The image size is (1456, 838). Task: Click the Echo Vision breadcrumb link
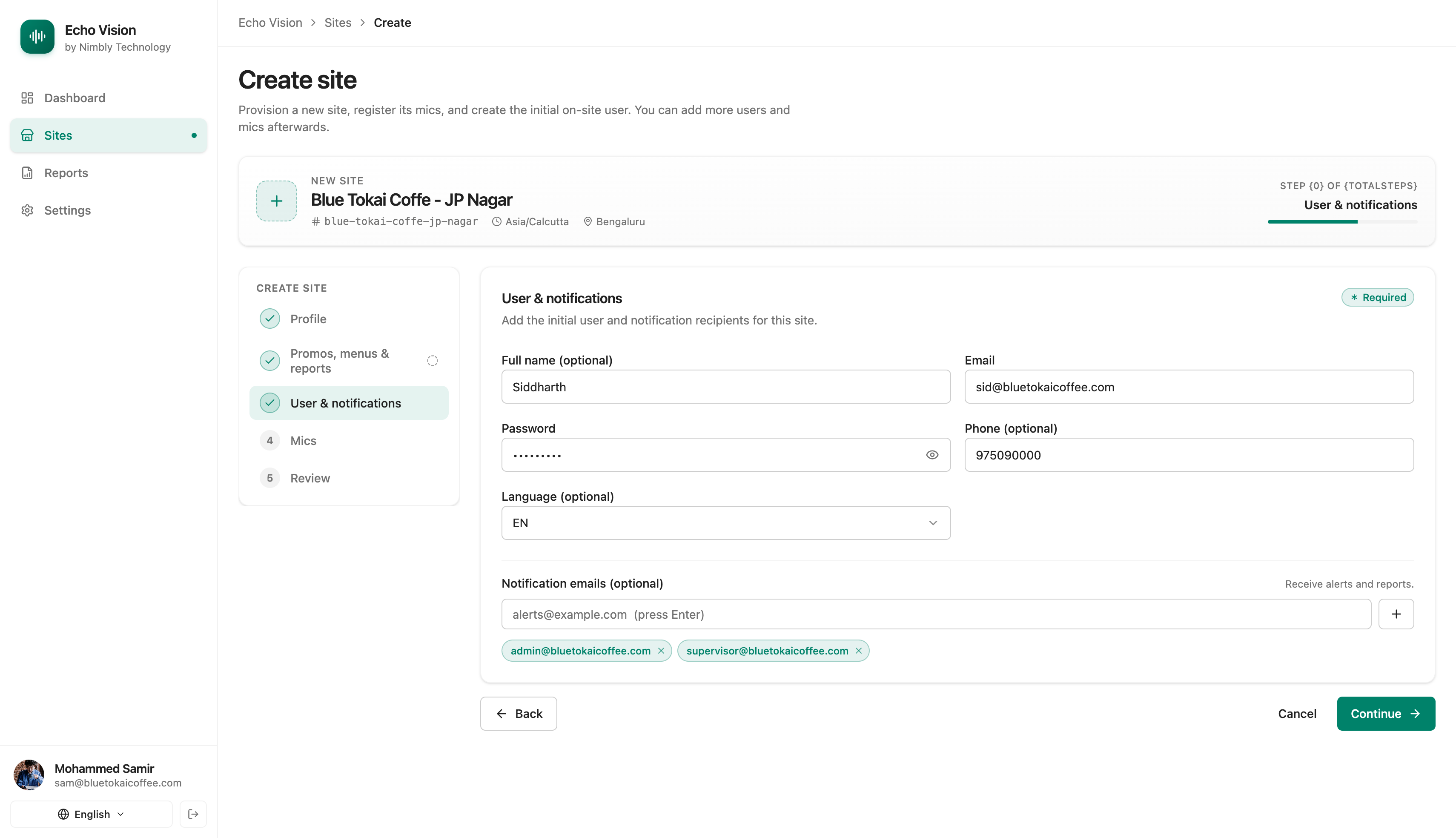point(270,23)
